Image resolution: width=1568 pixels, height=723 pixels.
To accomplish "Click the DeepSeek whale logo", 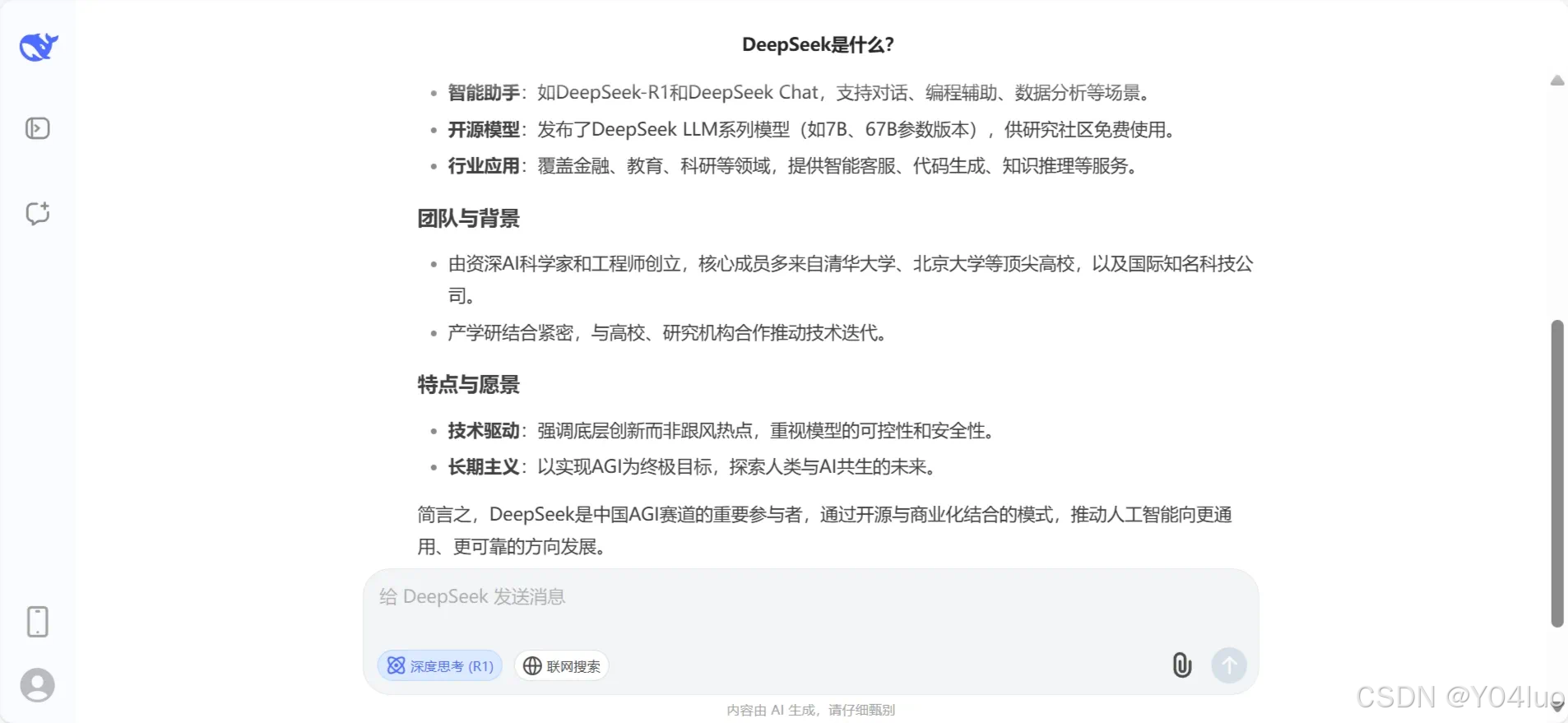I will pos(39,47).
